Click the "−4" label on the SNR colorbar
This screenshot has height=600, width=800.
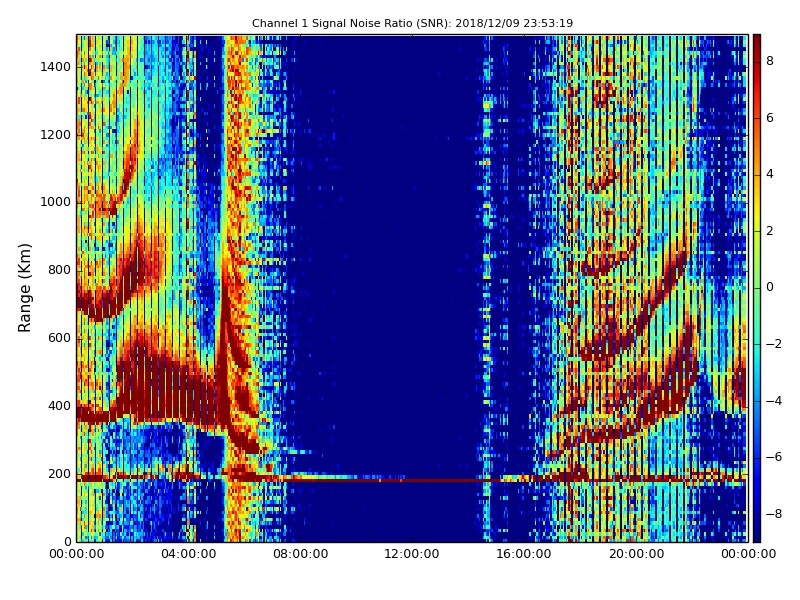pos(774,401)
